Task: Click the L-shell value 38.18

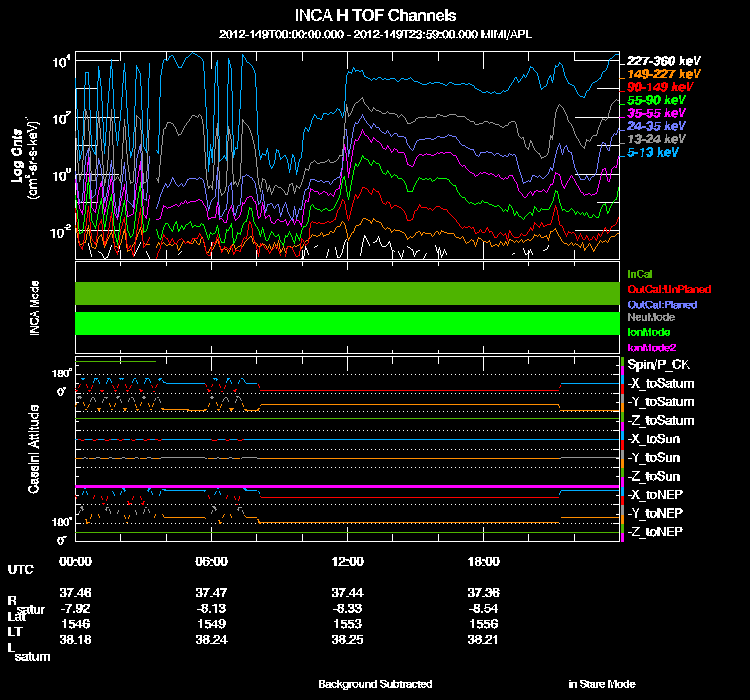Action: tap(75, 640)
